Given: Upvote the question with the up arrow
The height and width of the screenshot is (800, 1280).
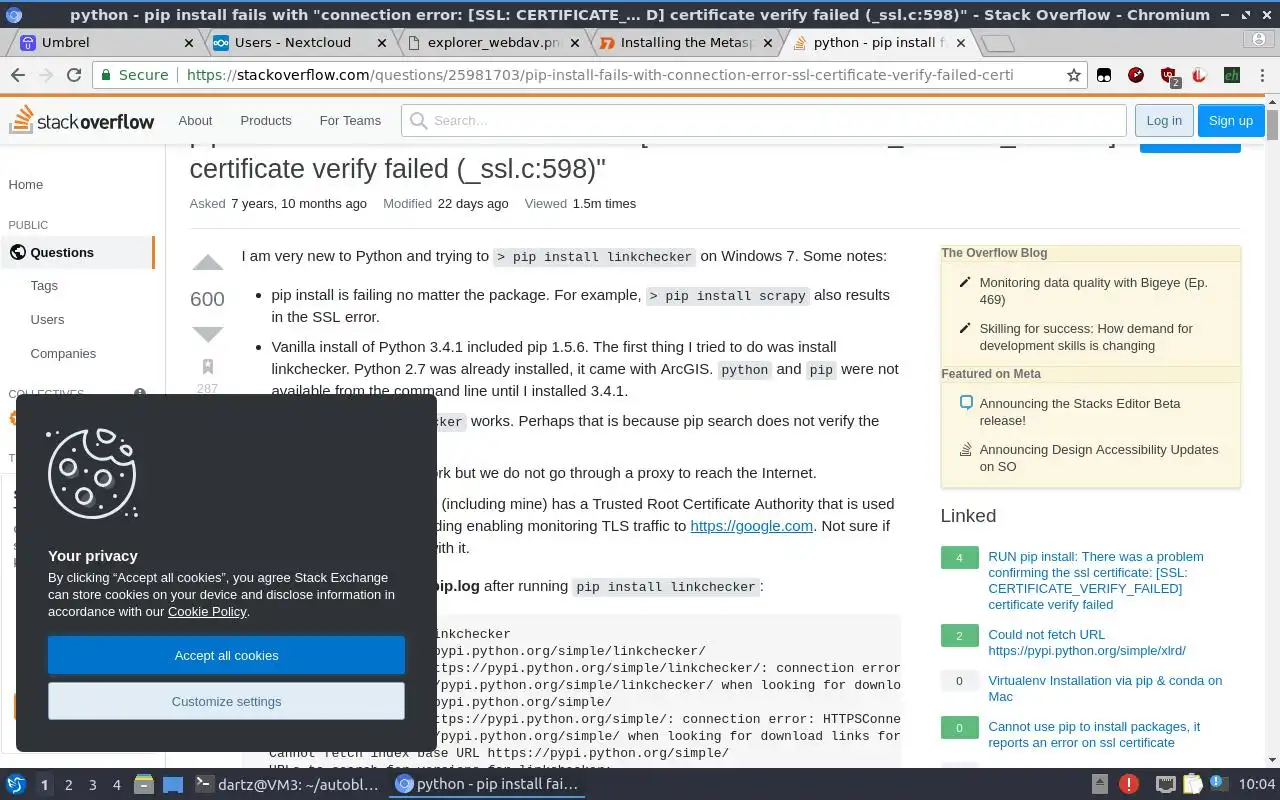Looking at the screenshot, I should tap(207, 263).
